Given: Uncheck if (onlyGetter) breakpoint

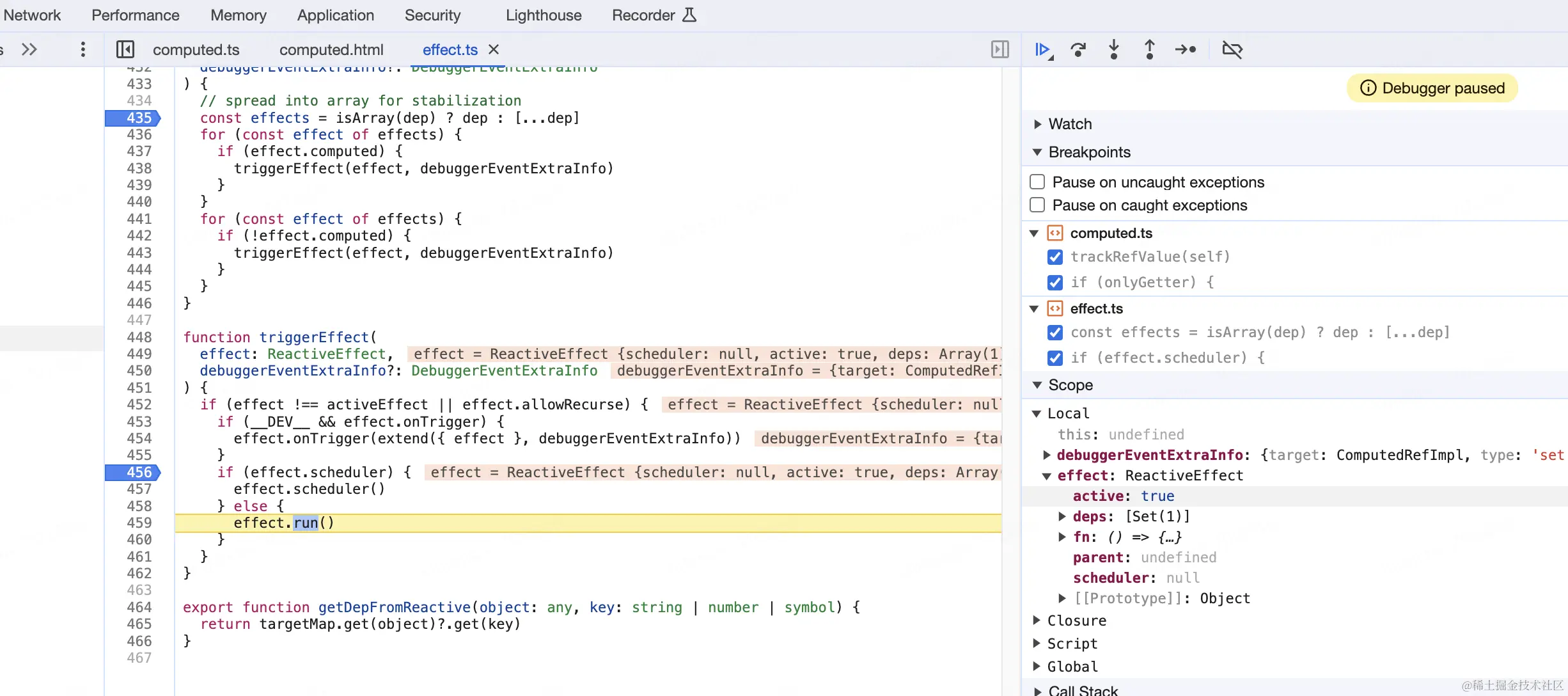Looking at the screenshot, I should [1055, 283].
